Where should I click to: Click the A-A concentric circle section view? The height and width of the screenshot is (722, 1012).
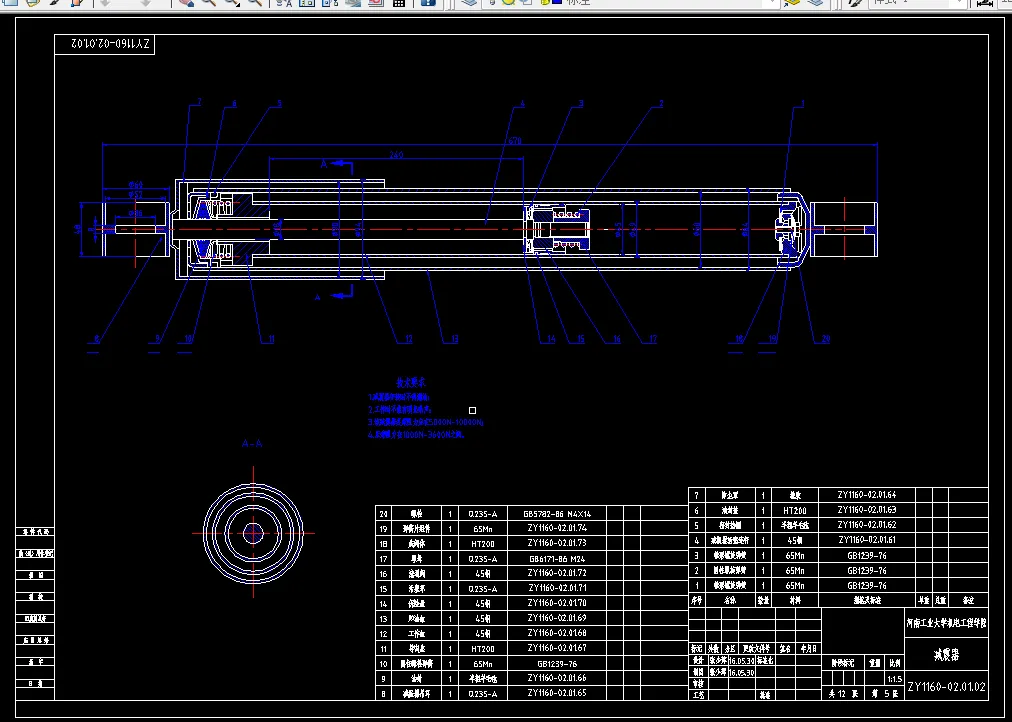[253, 534]
